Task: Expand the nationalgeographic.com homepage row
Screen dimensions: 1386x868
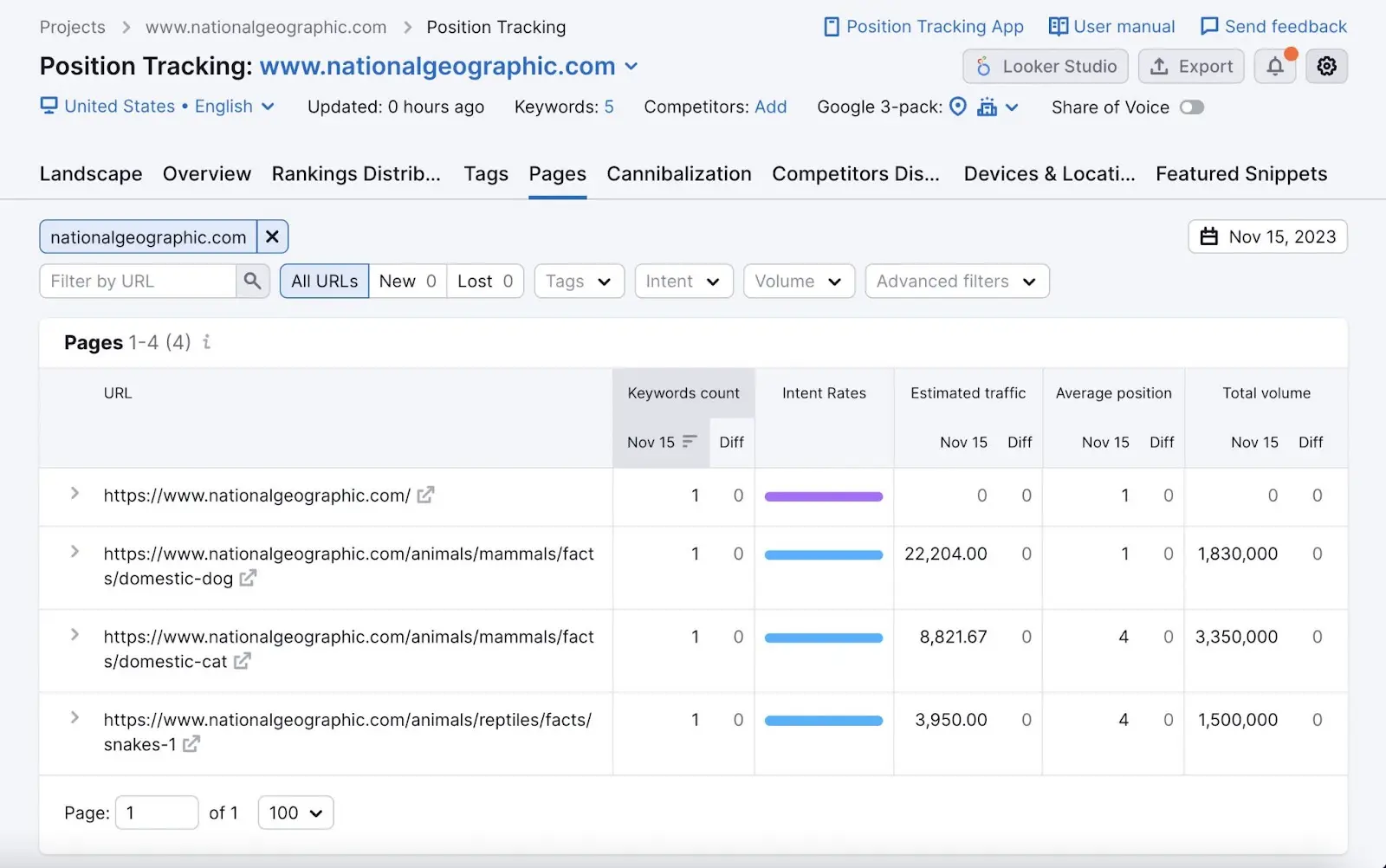Action: pyautogui.click(x=74, y=493)
